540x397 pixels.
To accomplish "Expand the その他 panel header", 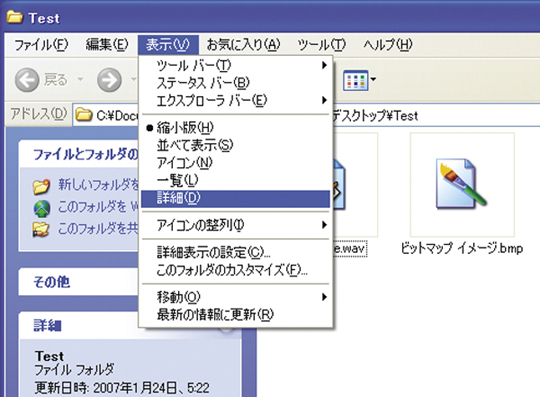I will pos(79,282).
